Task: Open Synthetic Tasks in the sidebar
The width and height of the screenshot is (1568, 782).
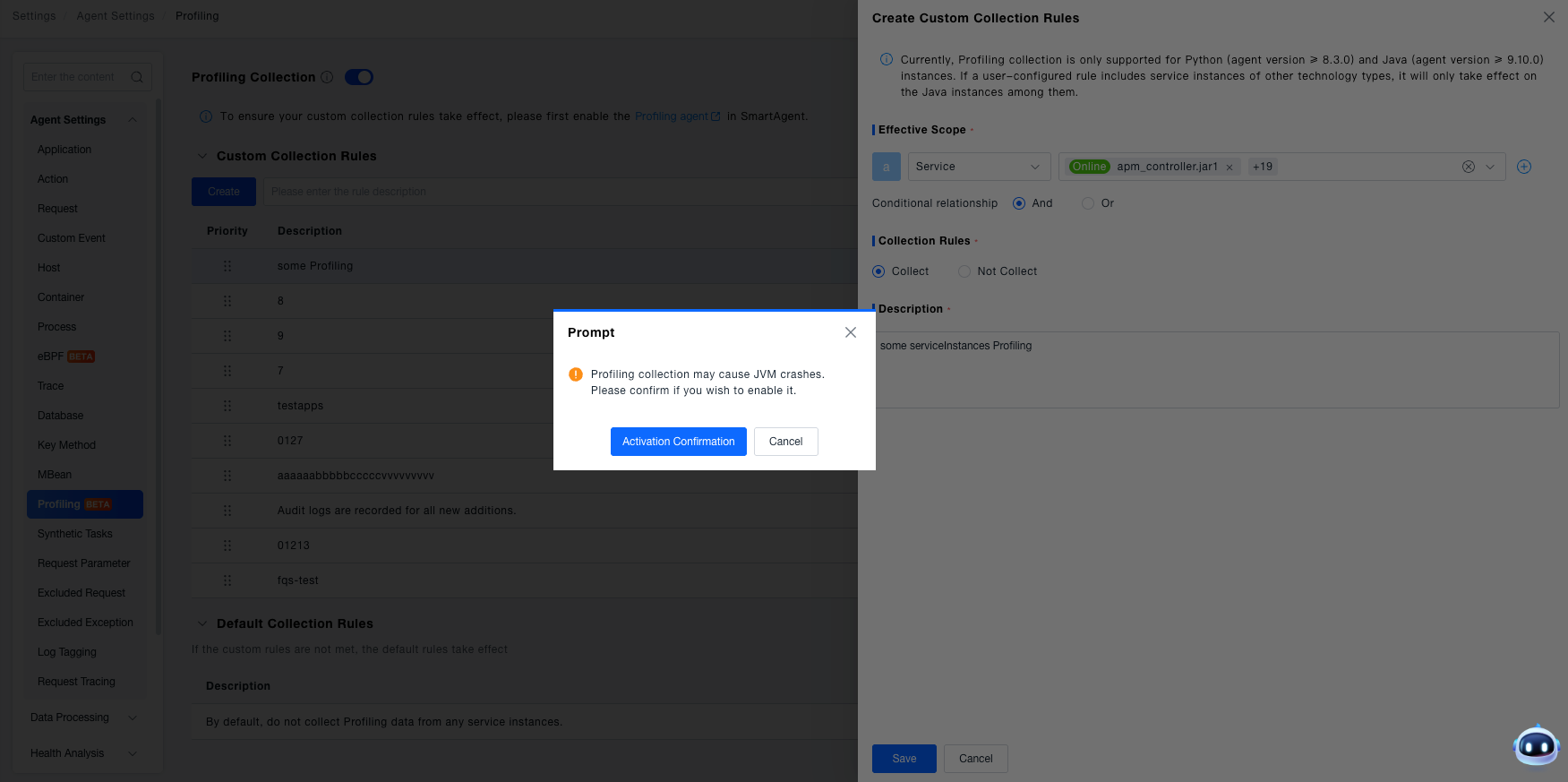Action: (x=75, y=534)
